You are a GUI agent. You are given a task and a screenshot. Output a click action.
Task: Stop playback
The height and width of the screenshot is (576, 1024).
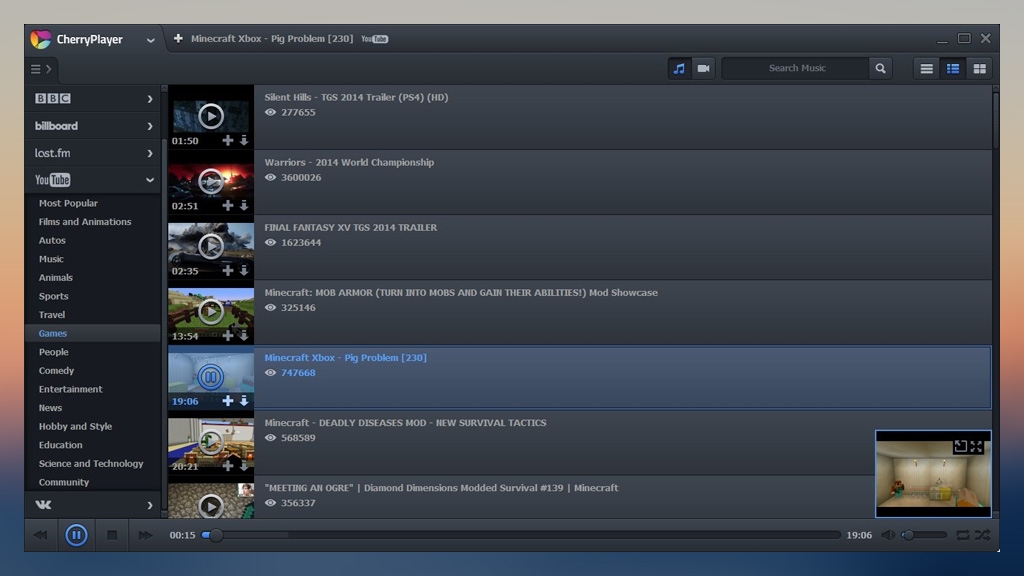point(112,536)
